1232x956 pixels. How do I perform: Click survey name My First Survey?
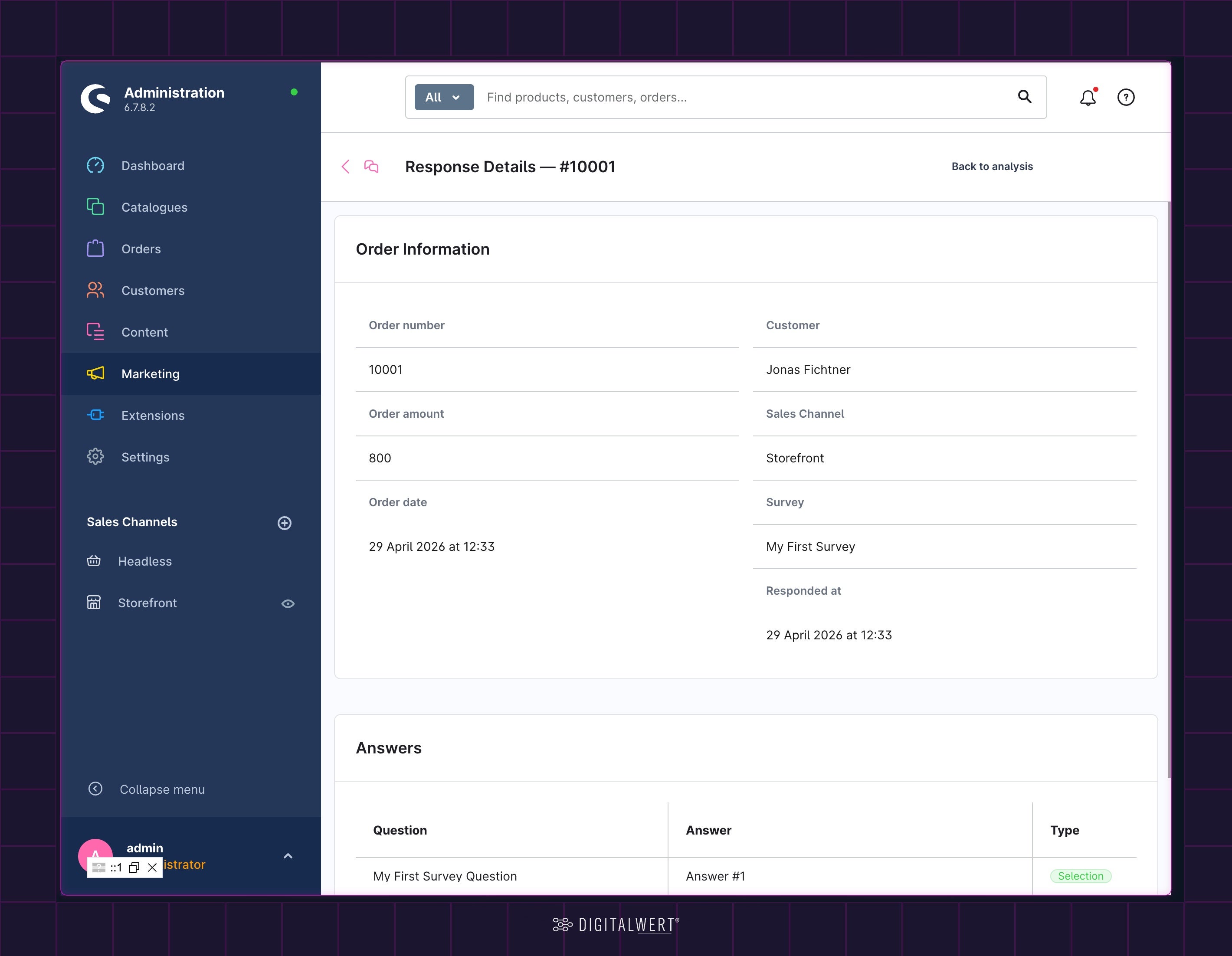(x=810, y=547)
